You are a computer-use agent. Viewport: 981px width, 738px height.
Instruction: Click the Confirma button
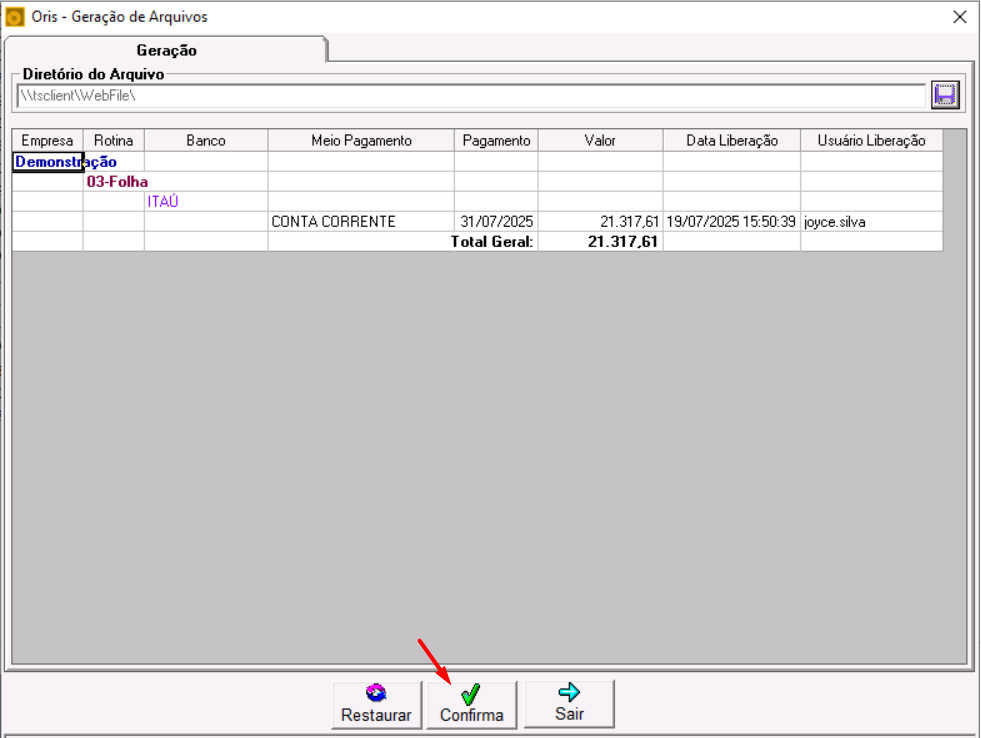[472, 705]
